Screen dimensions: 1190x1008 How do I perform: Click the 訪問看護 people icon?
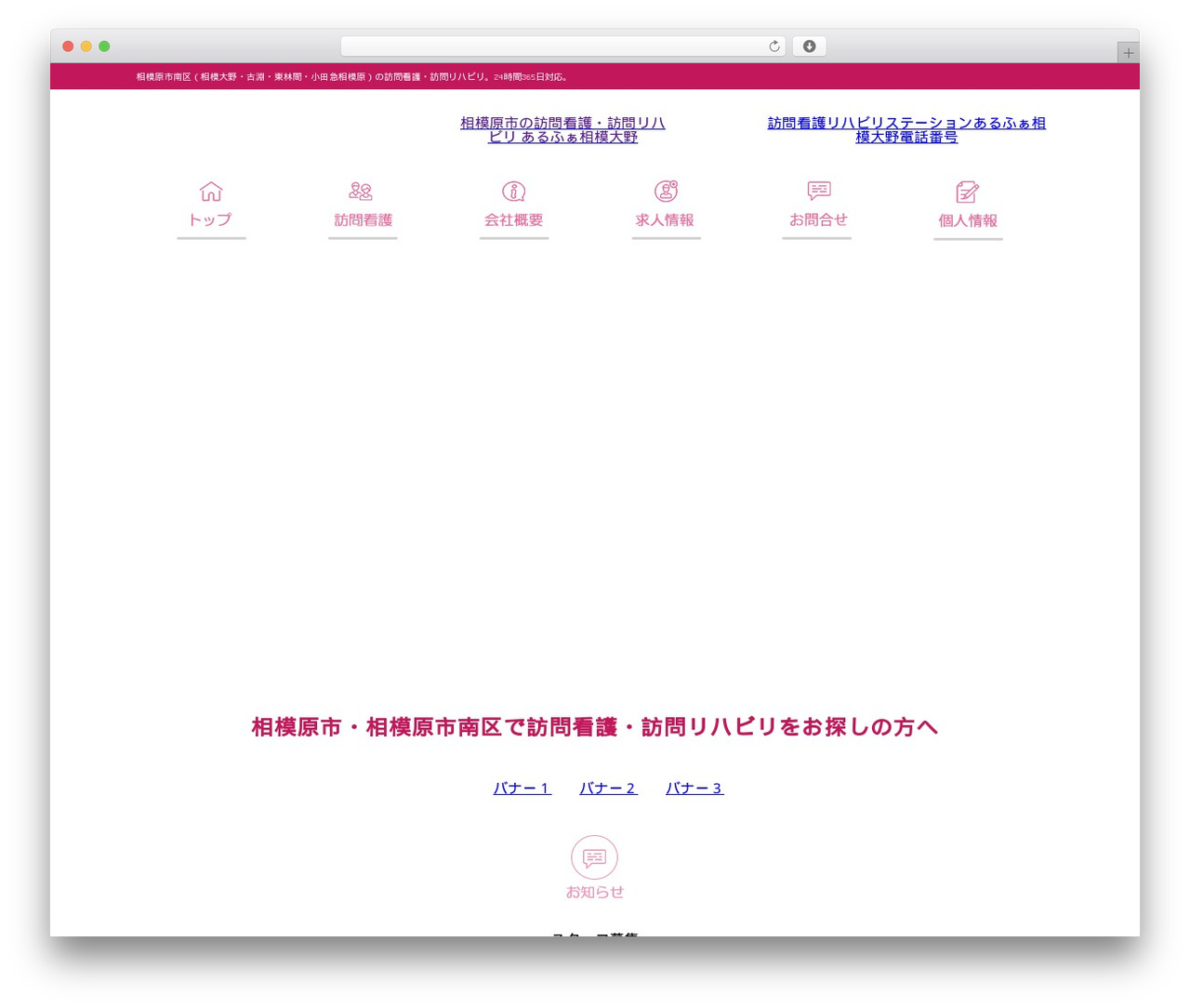click(x=361, y=192)
